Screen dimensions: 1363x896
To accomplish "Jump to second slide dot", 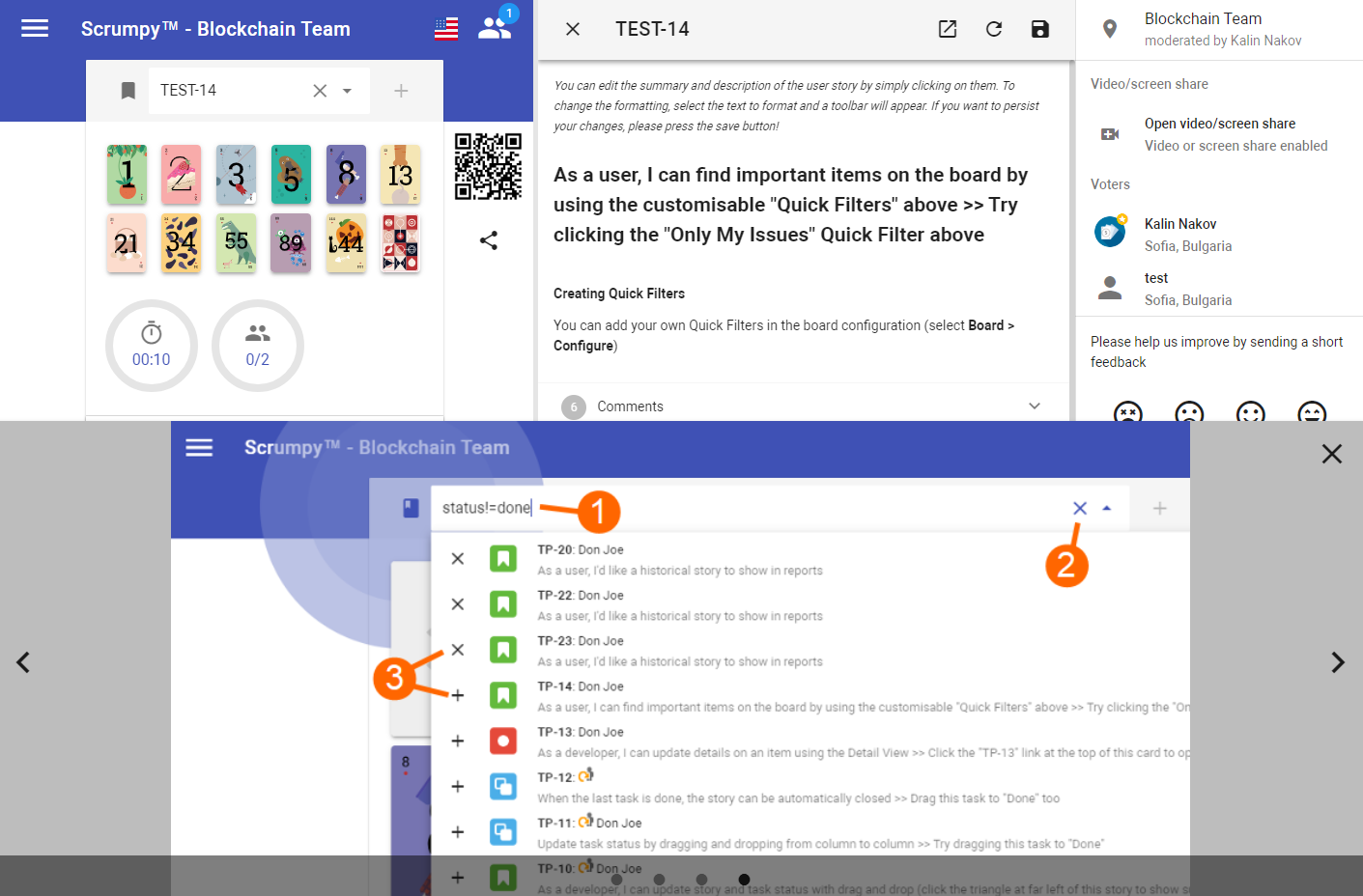I will (x=659, y=880).
